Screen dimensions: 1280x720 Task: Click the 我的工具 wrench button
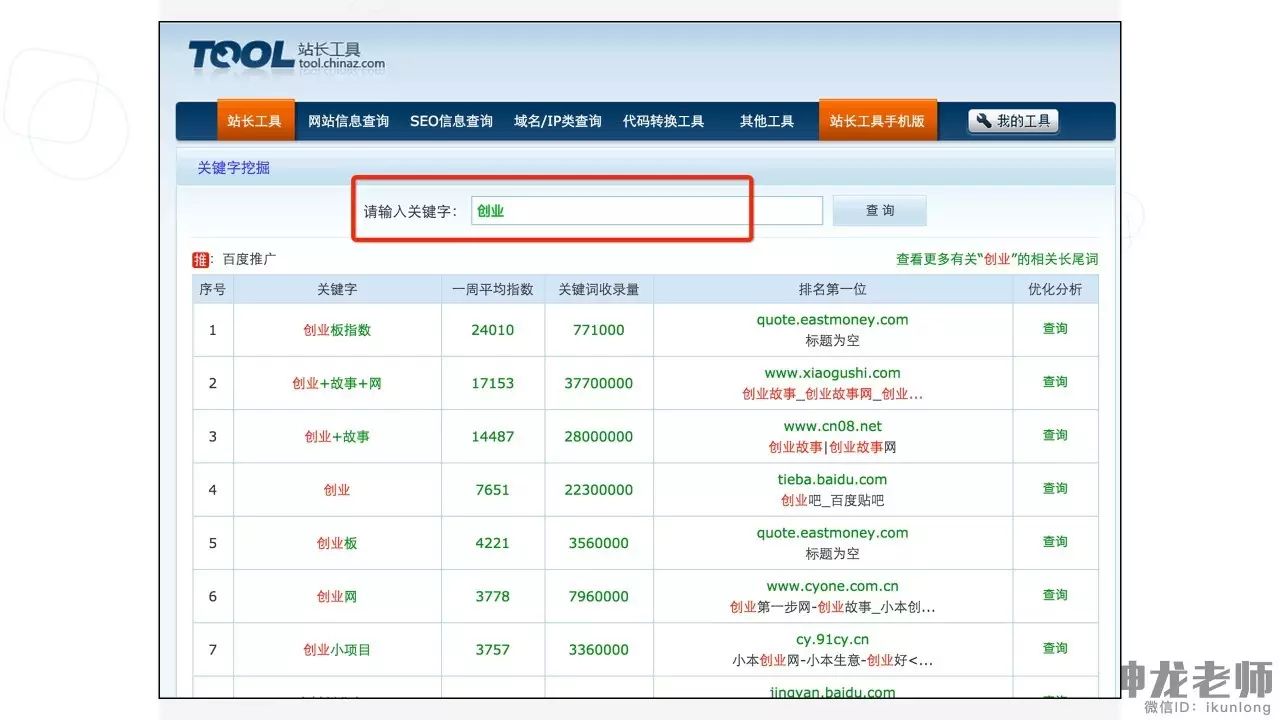point(1013,121)
